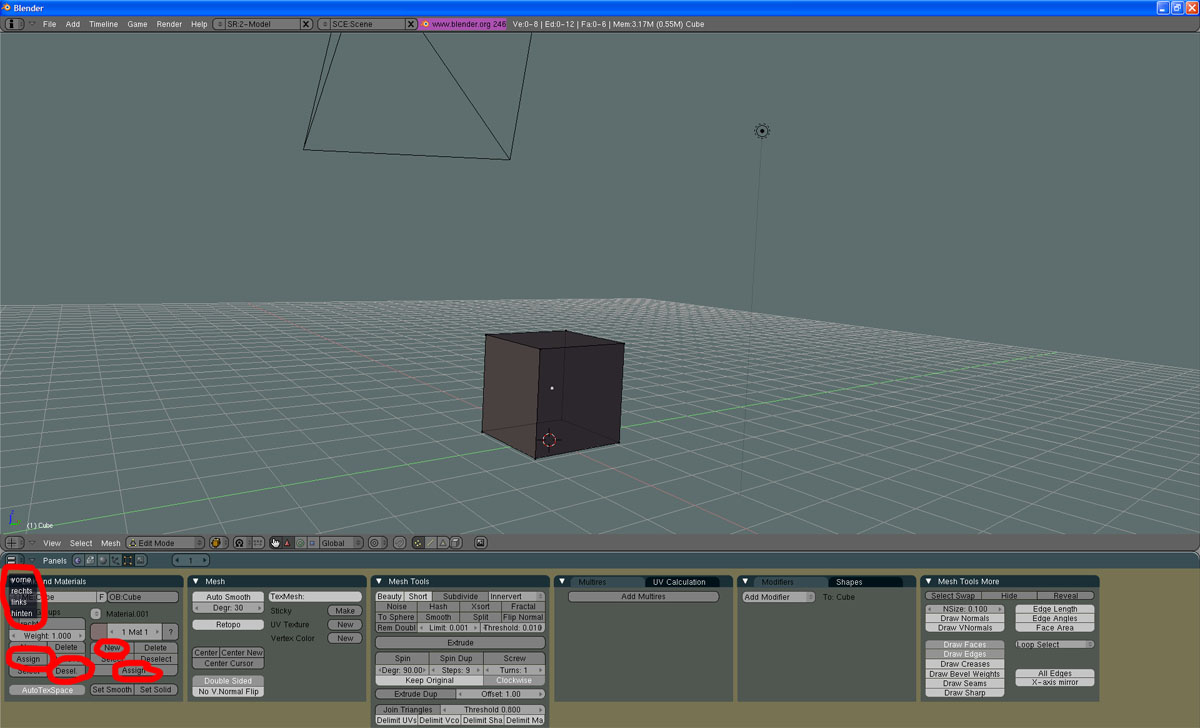The width and height of the screenshot is (1200, 728).
Task: Toggle Draw Faces option
Action: [x=964, y=645]
